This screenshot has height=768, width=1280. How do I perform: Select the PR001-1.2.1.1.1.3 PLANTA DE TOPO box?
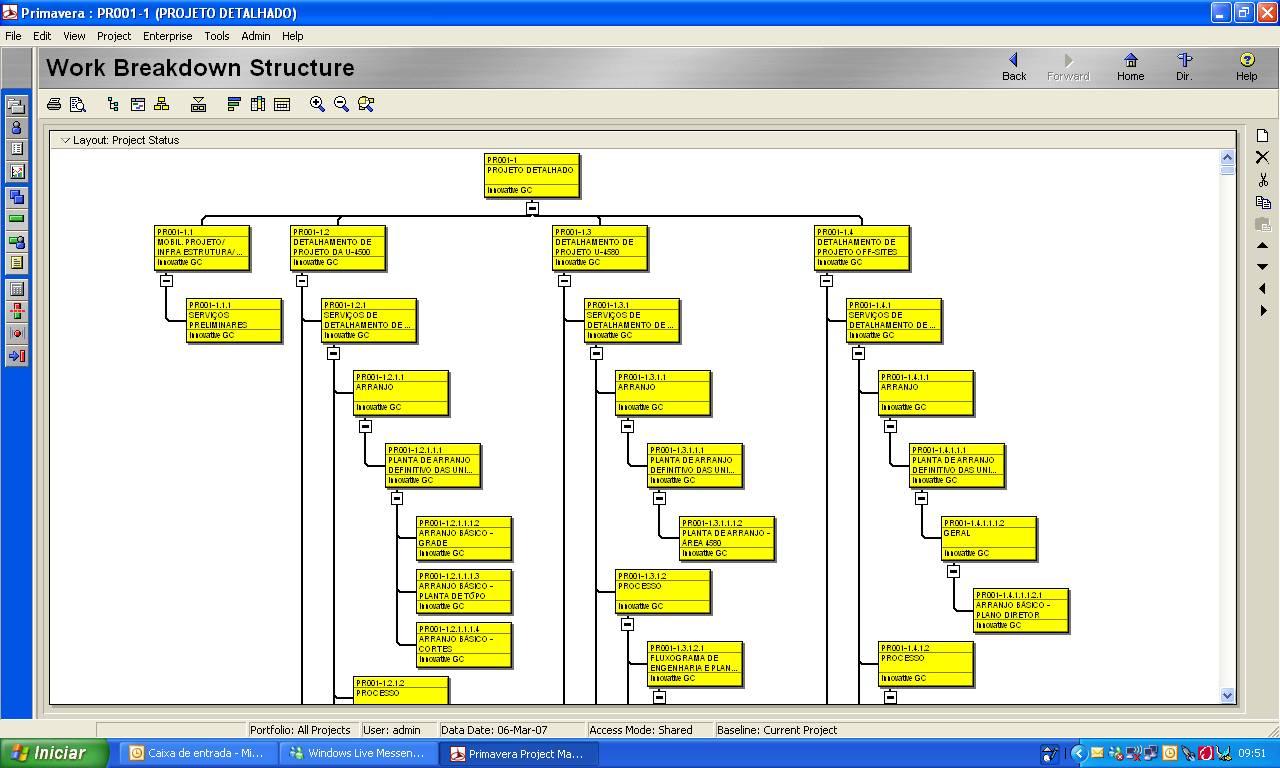click(464, 591)
